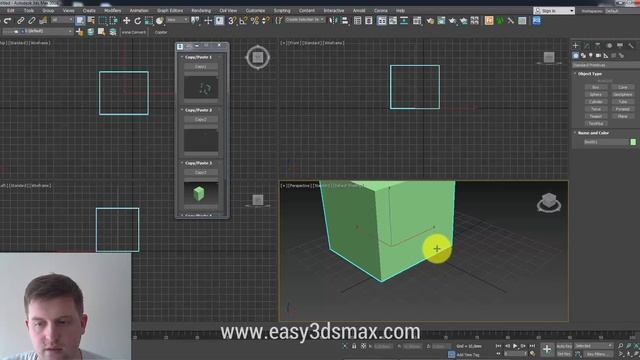This screenshot has width=640, height=360.
Task: Switch to the Modify command panel tab
Action: (x=587, y=46)
